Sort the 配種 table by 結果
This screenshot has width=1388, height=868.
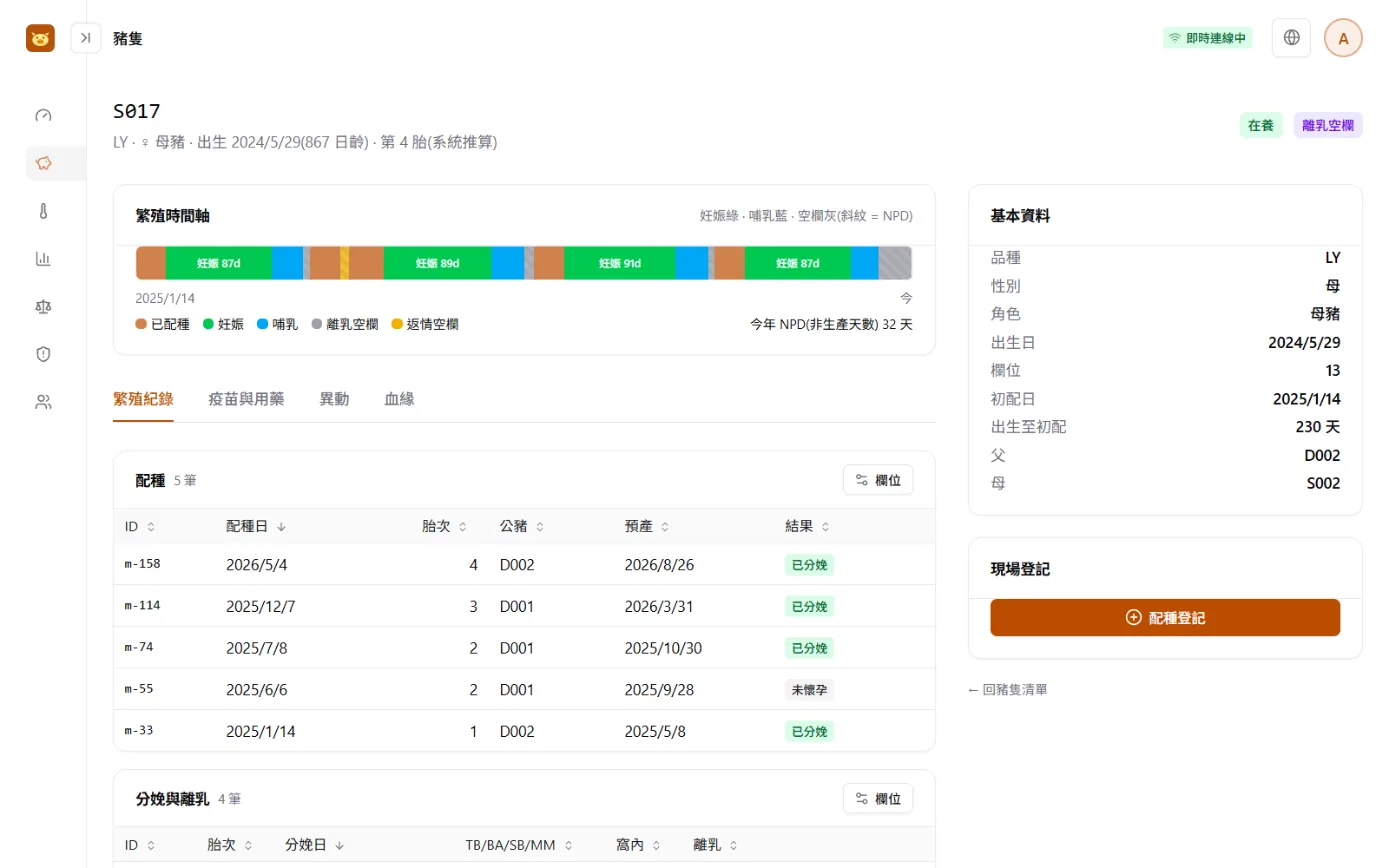(808, 526)
